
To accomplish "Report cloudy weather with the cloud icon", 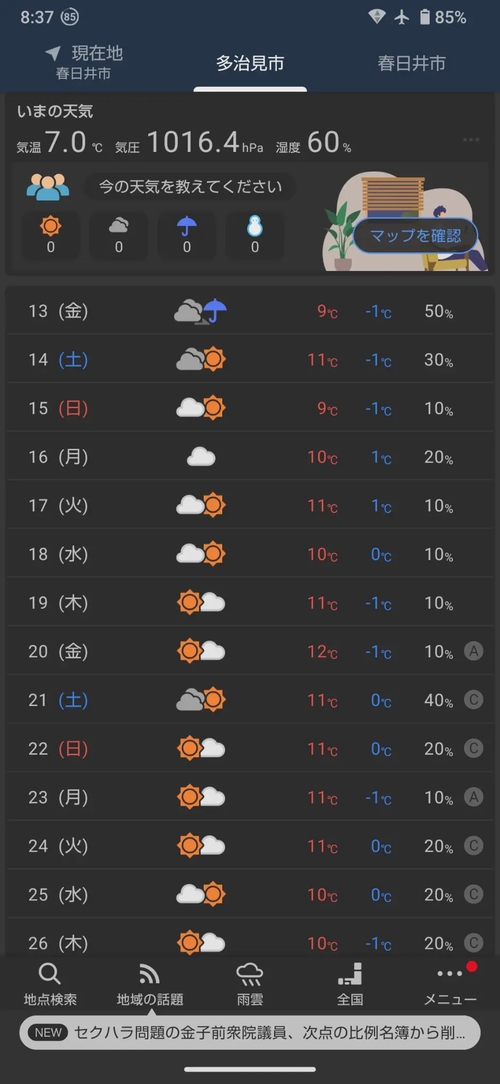I will point(118,235).
